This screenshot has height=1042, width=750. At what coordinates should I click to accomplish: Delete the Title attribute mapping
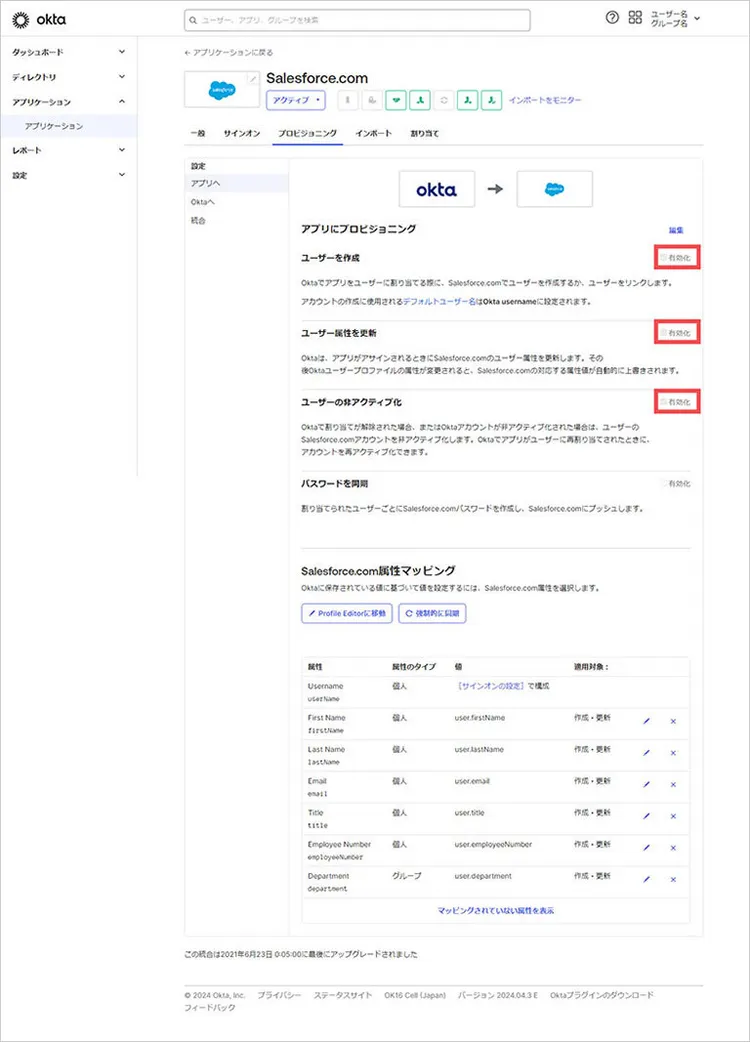point(673,816)
